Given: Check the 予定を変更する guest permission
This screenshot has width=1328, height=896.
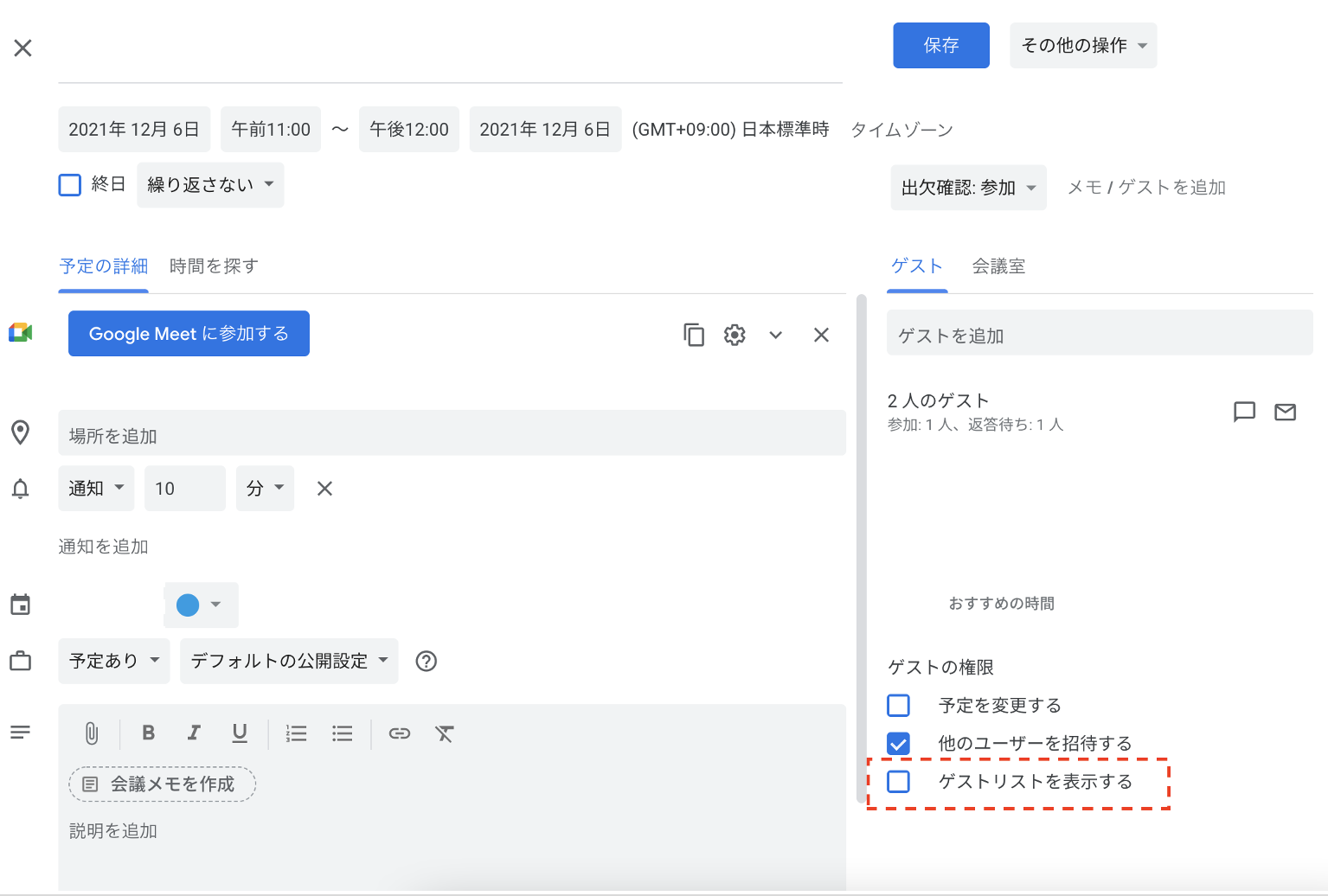Looking at the screenshot, I should pos(899,706).
